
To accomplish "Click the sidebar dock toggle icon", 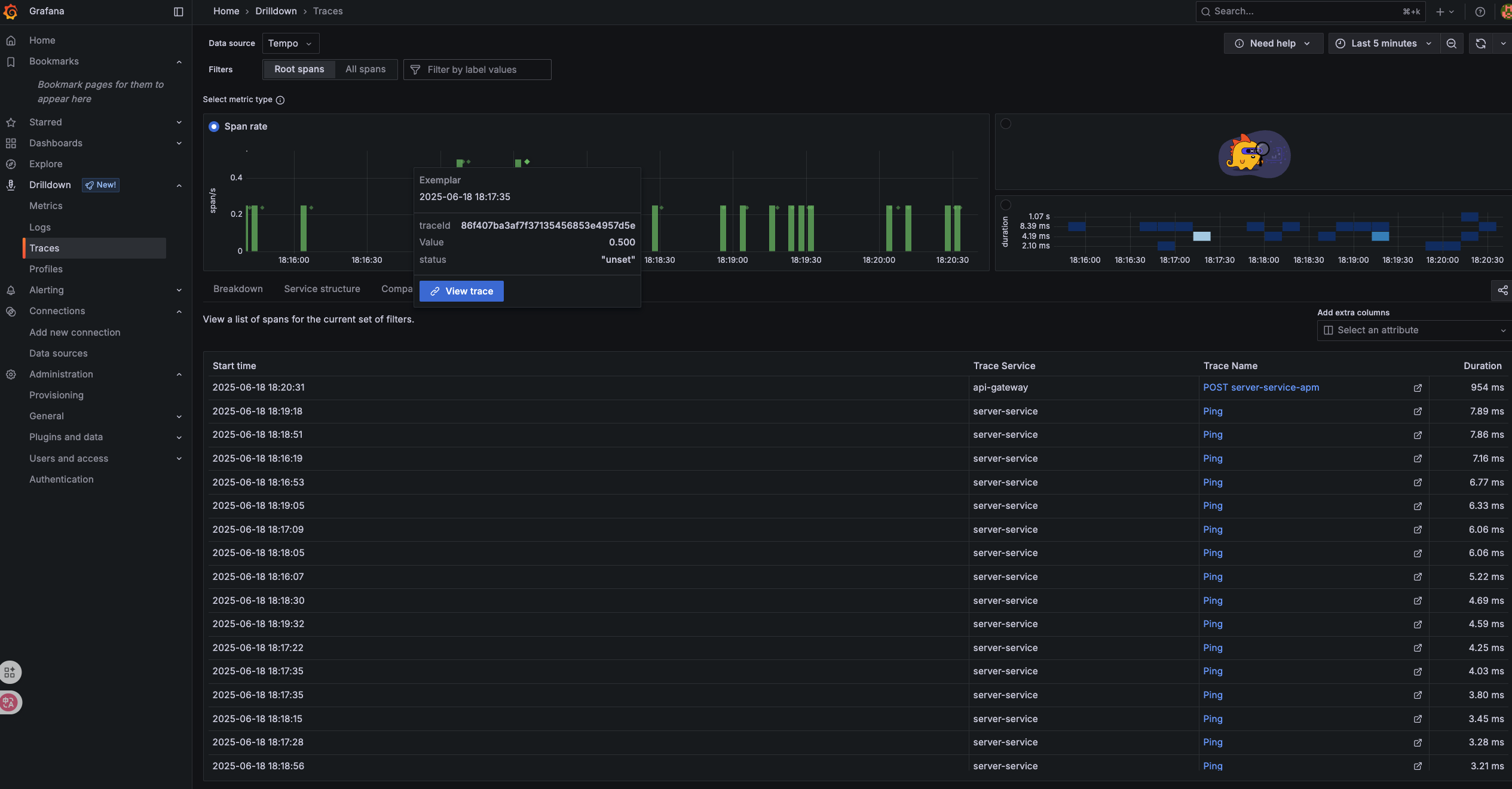I will point(178,11).
